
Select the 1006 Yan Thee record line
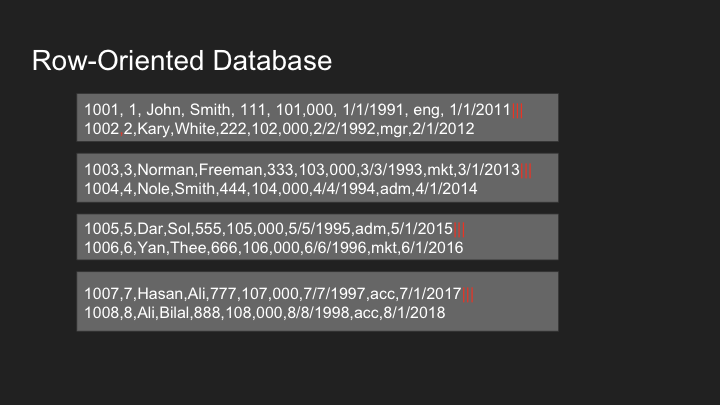tap(274, 248)
